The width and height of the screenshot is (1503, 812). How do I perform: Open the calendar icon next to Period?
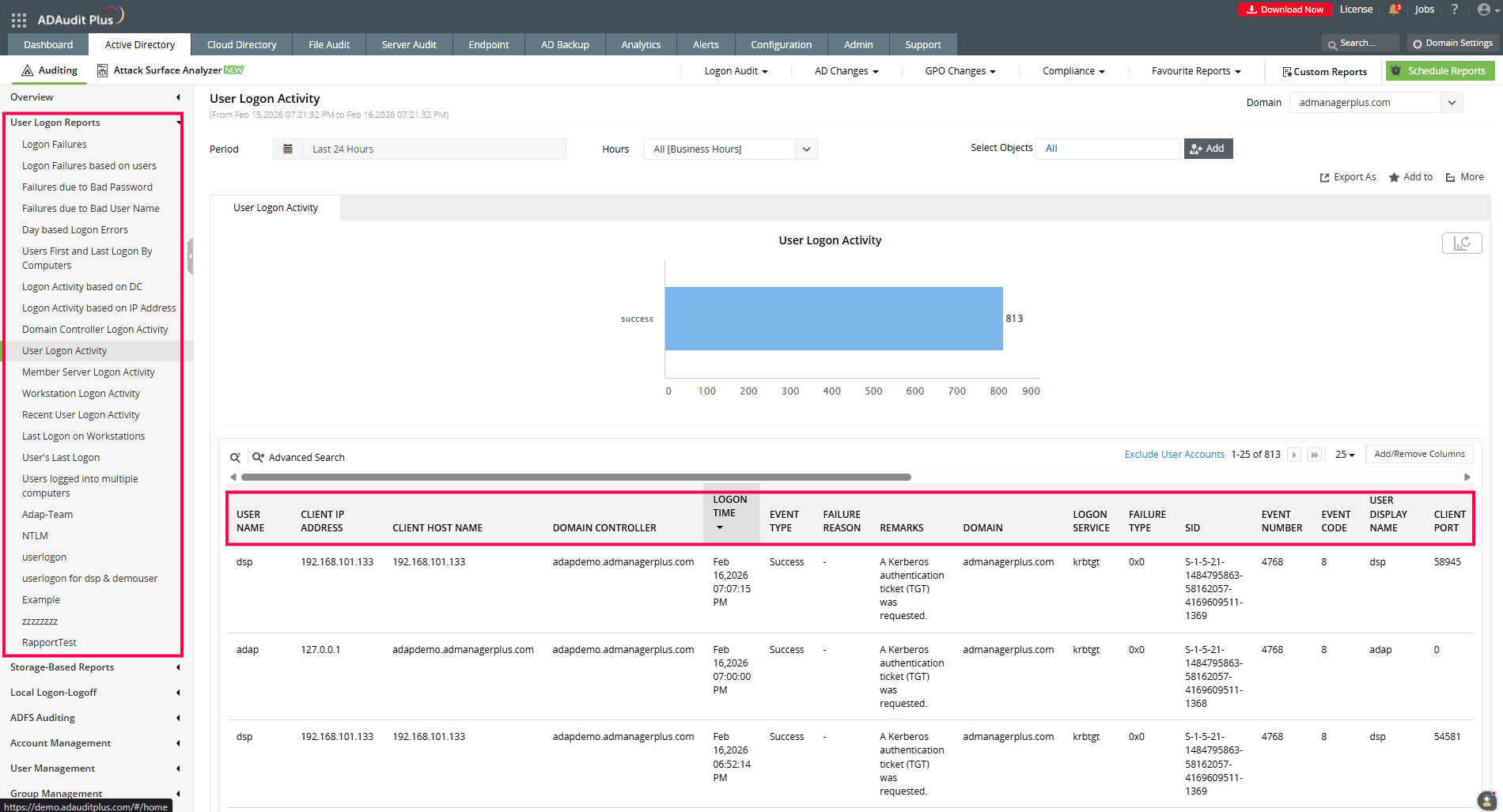point(288,149)
